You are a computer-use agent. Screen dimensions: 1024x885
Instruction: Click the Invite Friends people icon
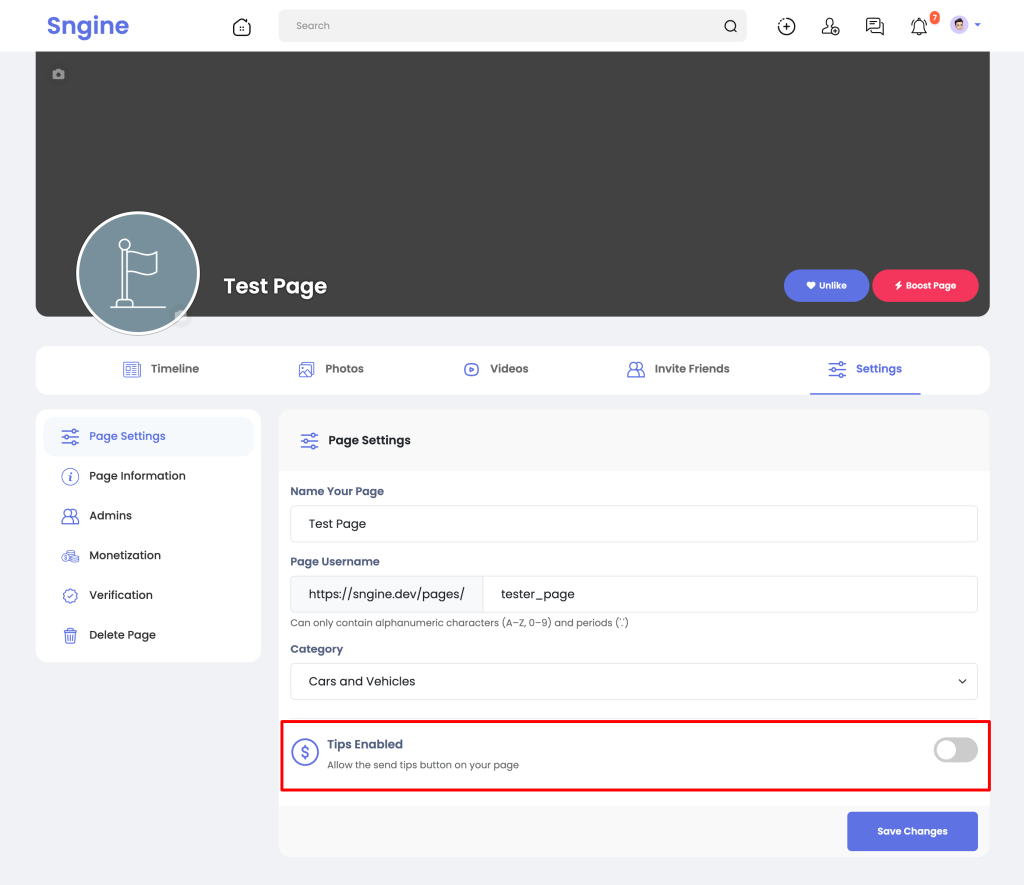(x=635, y=370)
